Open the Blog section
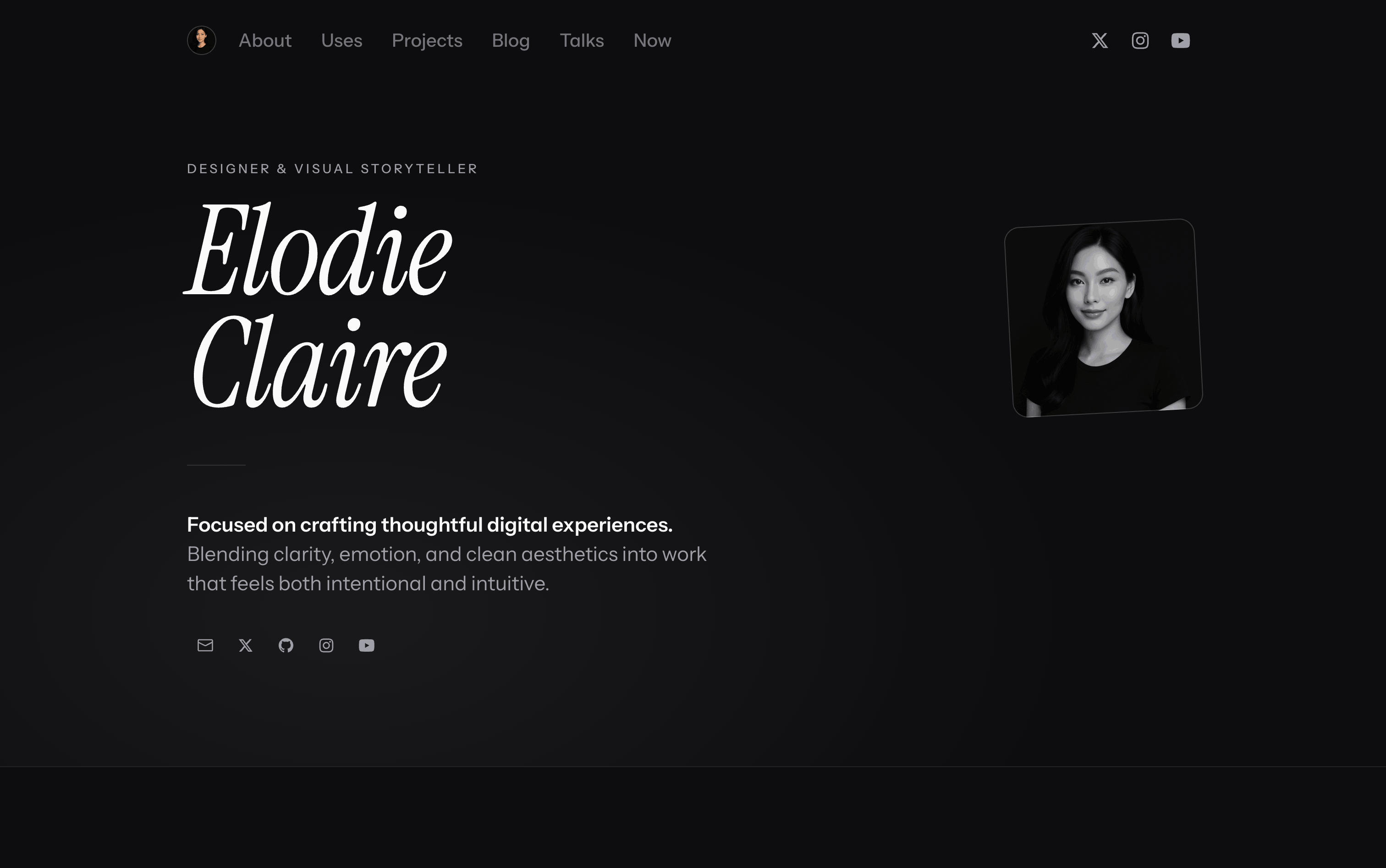This screenshot has width=1386, height=868. (511, 41)
